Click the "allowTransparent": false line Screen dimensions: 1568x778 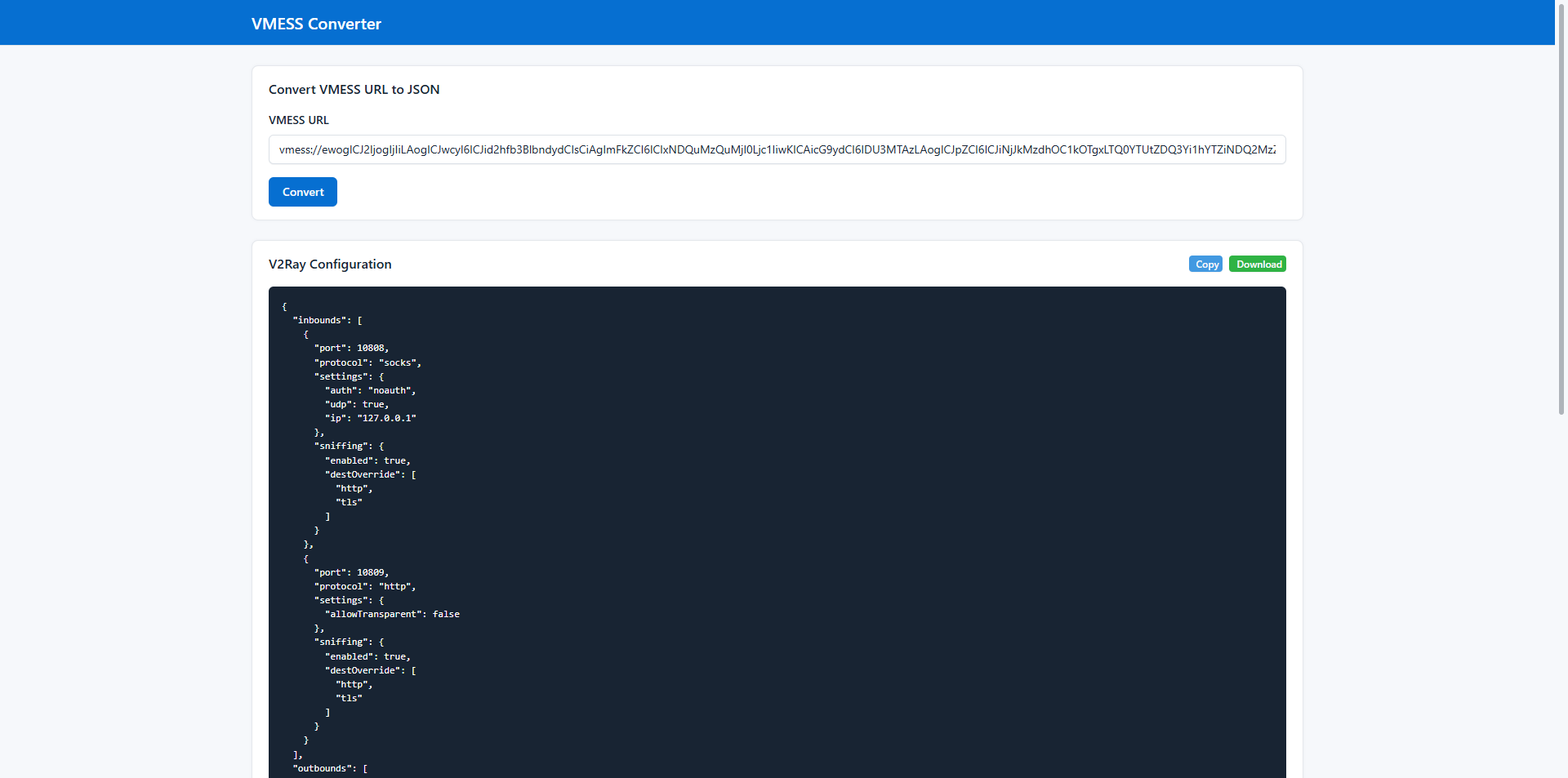(x=392, y=614)
